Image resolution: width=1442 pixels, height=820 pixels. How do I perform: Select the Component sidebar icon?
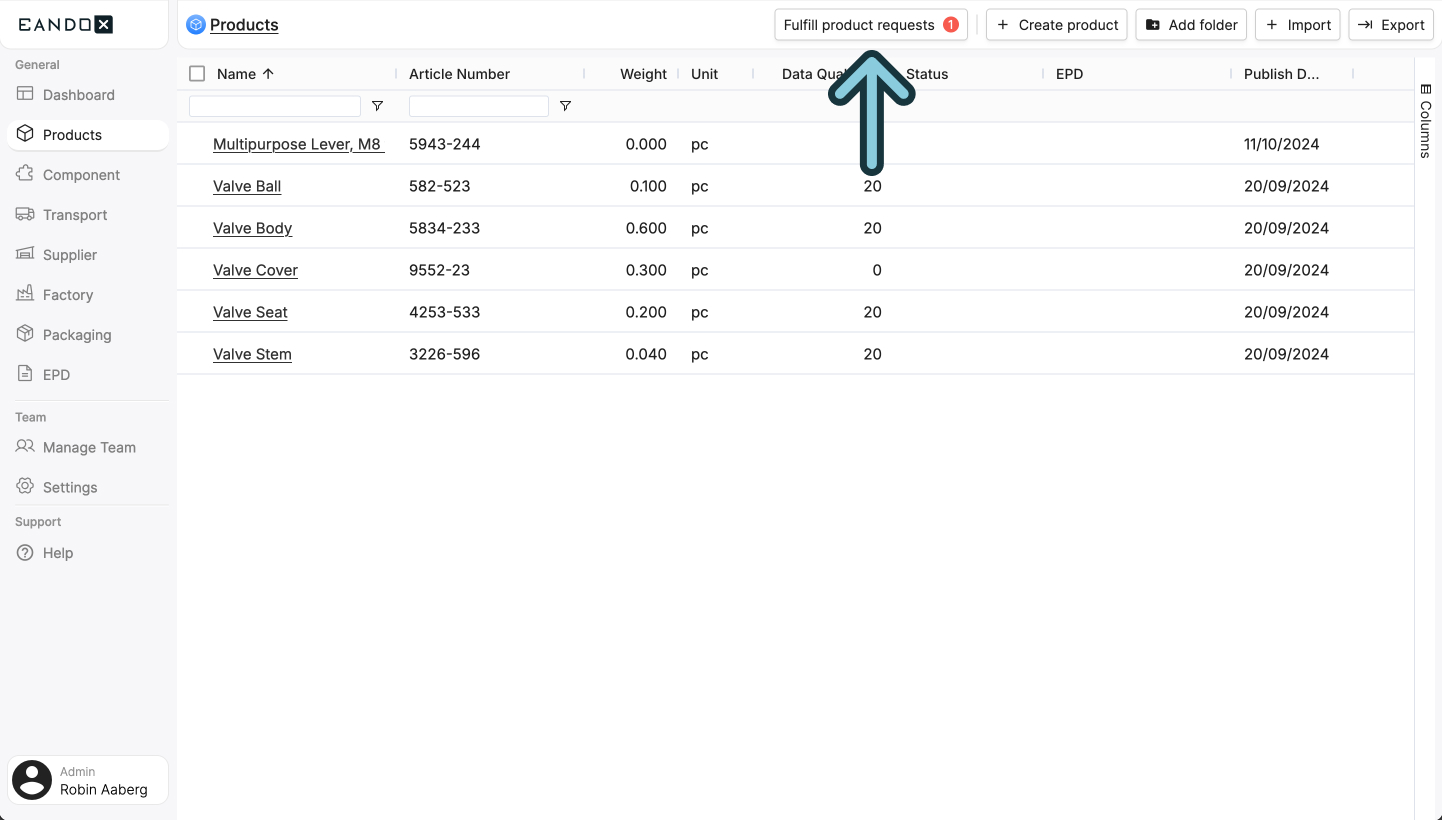click(x=24, y=174)
